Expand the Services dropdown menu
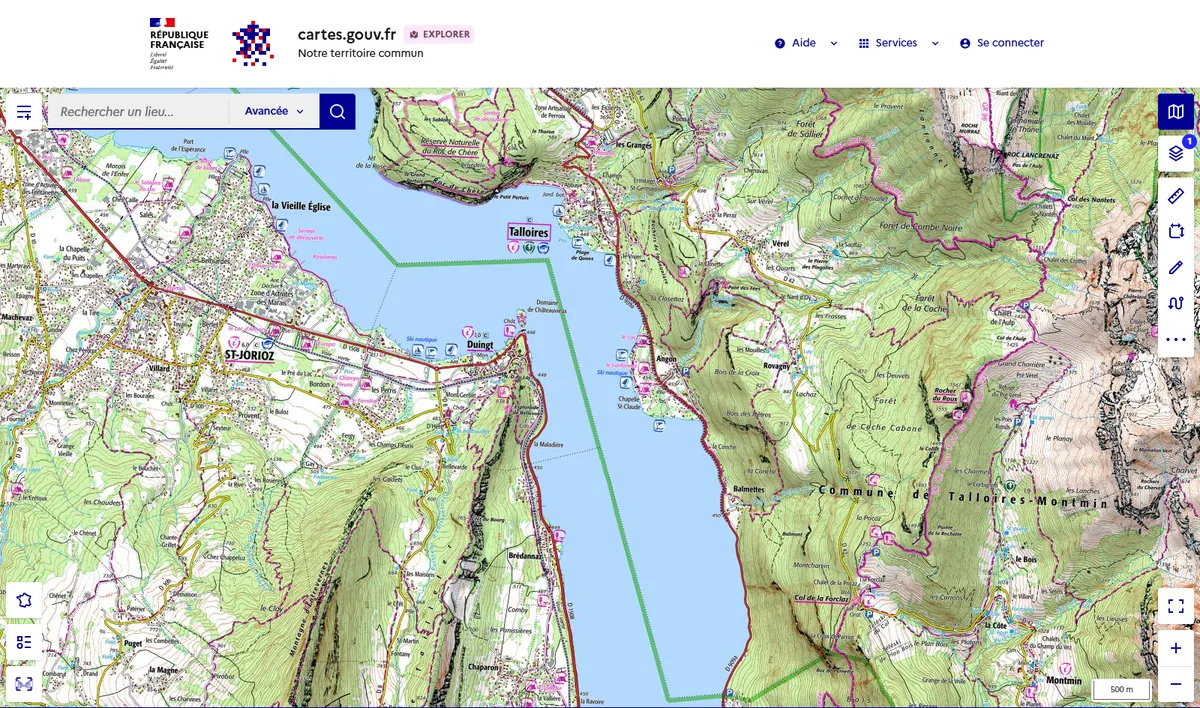The height and width of the screenshot is (708, 1200). pyautogui.click(x=899, y=43)
